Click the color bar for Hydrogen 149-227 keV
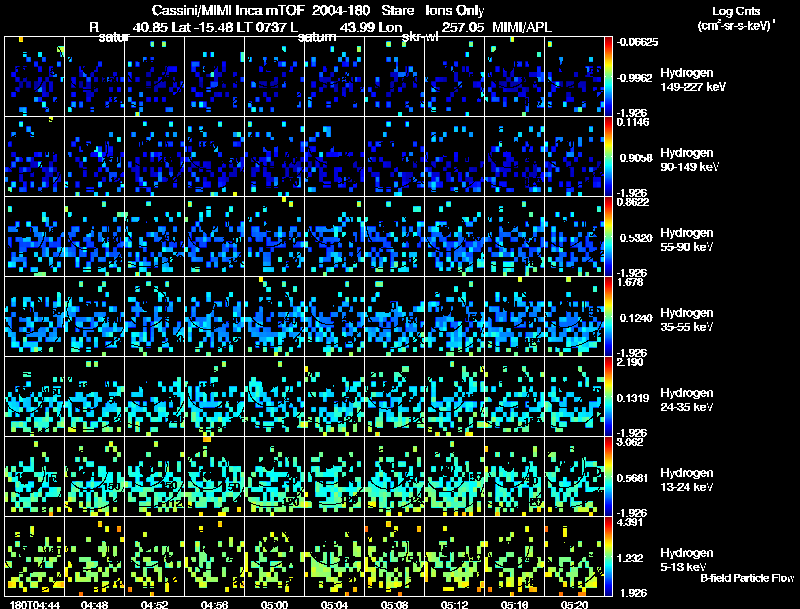The image size is (800, 609). click(610, 76)
